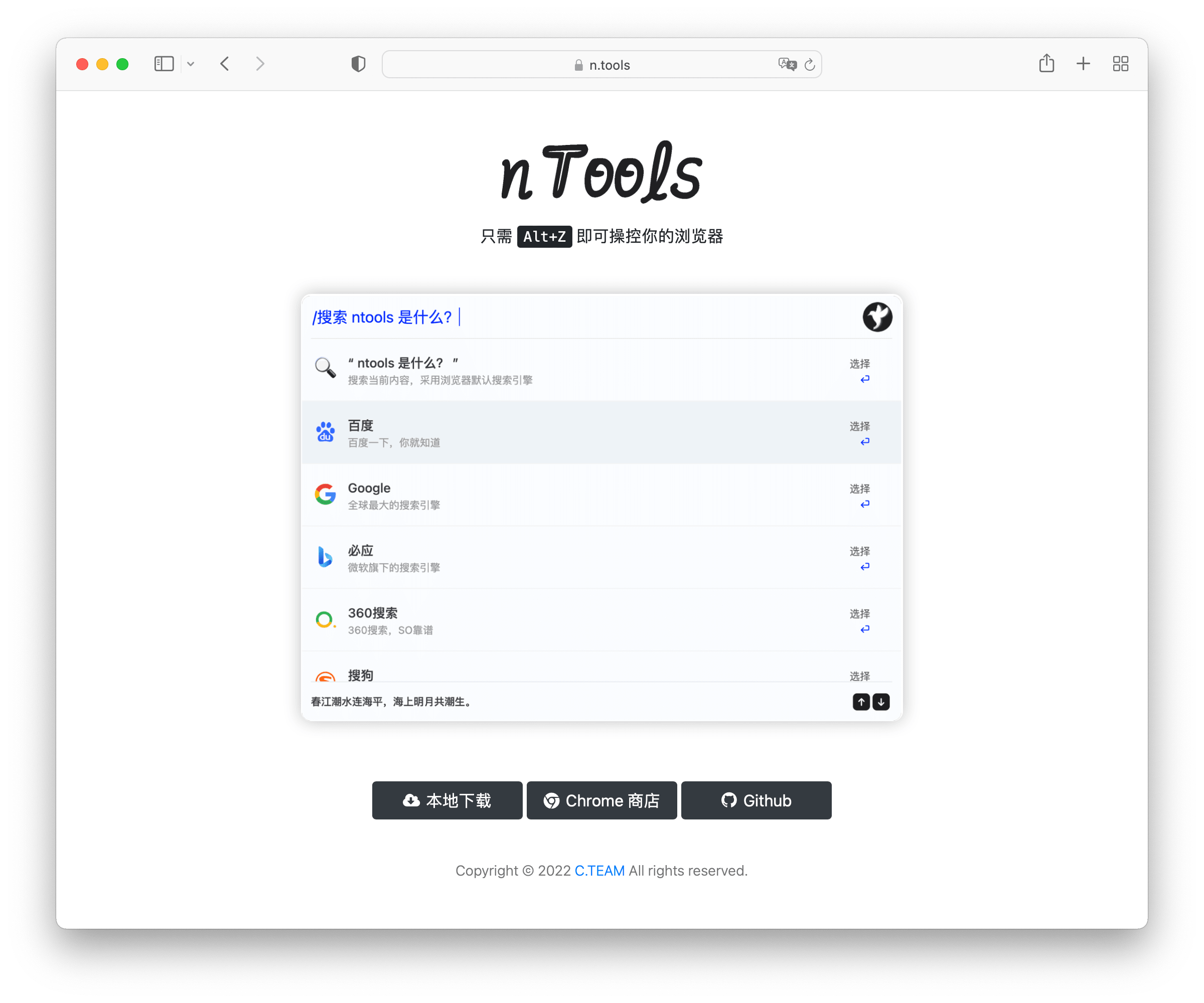Go back using the back arrow
Screen dimensions: 1204x1003
click(225, 64)
